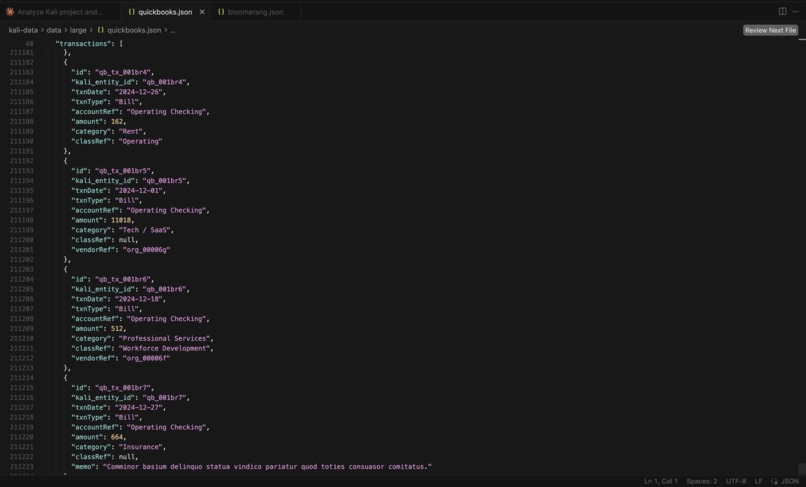Click the "qb_tx_001br7" id line
The width and height of the screenshot is (806, 487).
pyautogui.click(x=112, y=388)
